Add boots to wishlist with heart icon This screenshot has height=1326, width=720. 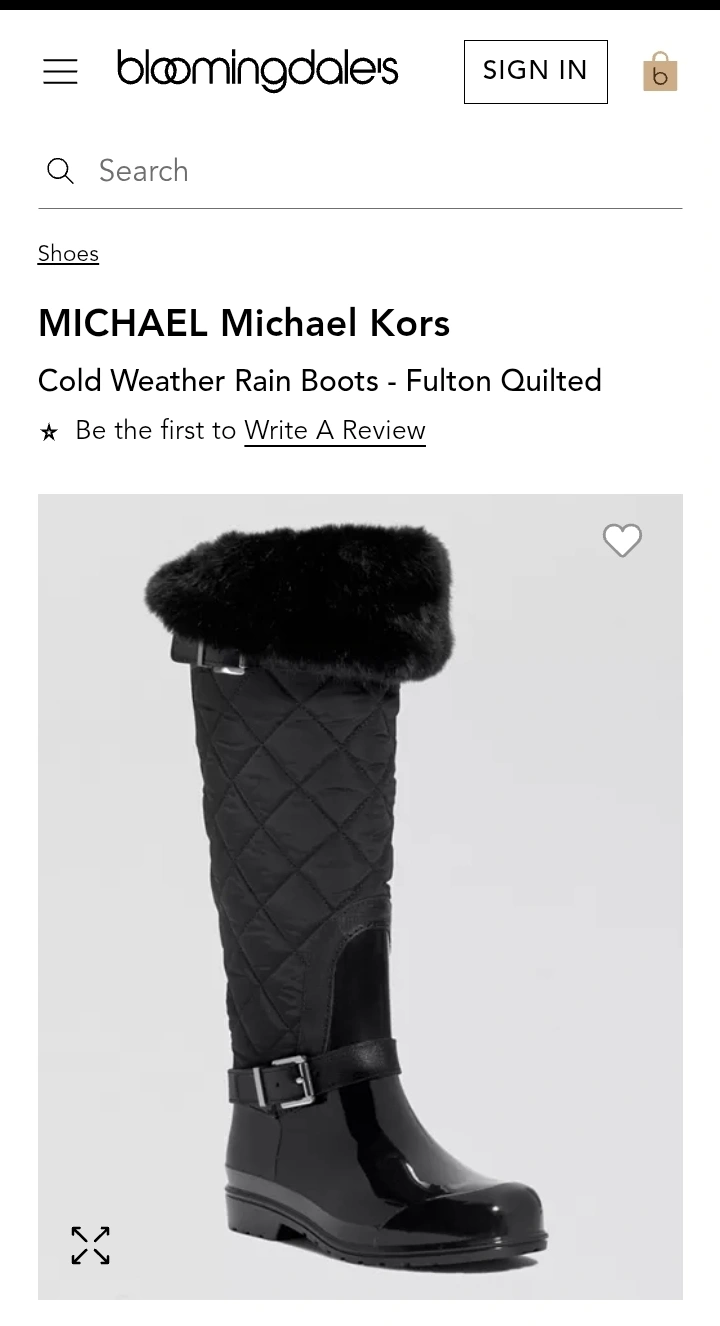point(622,541)
